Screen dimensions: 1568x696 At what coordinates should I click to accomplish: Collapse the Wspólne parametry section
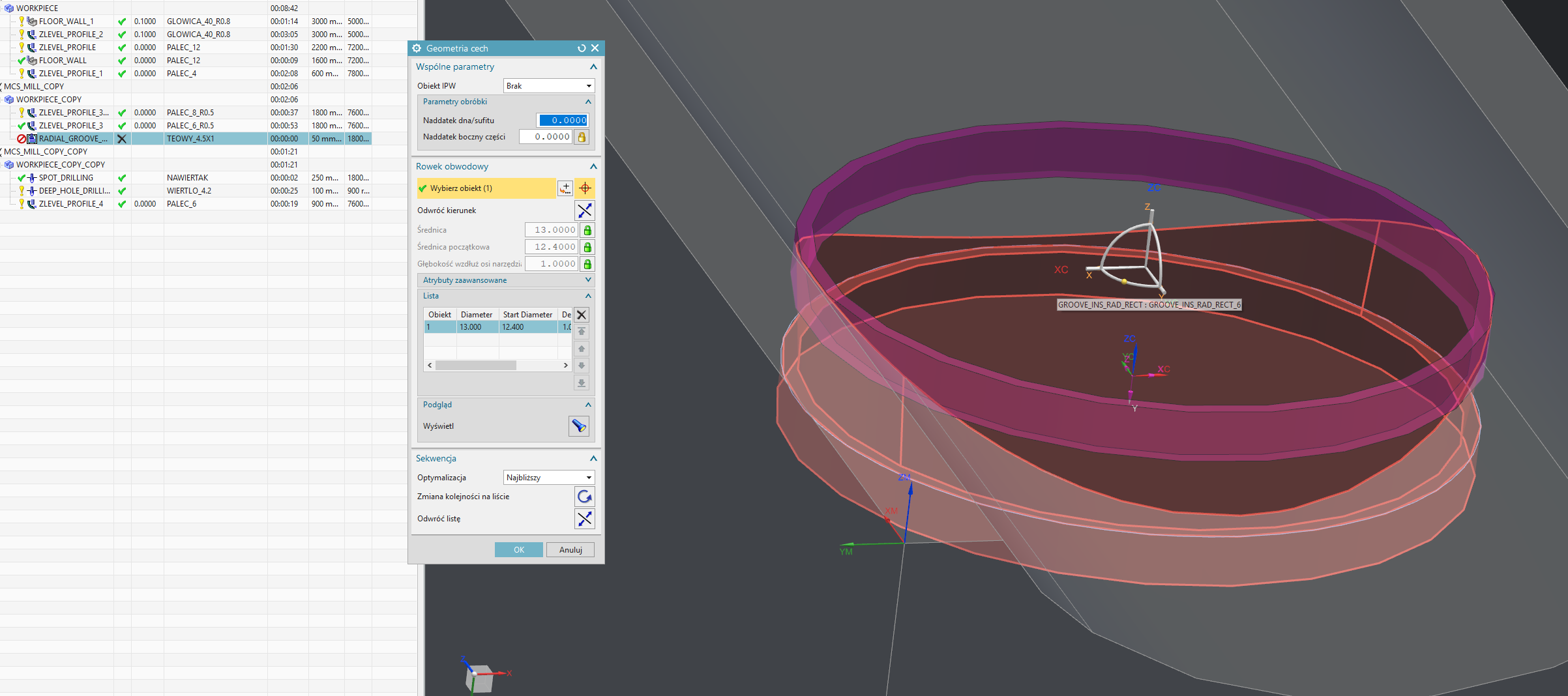pyautogui.click(x=593, y=67)
